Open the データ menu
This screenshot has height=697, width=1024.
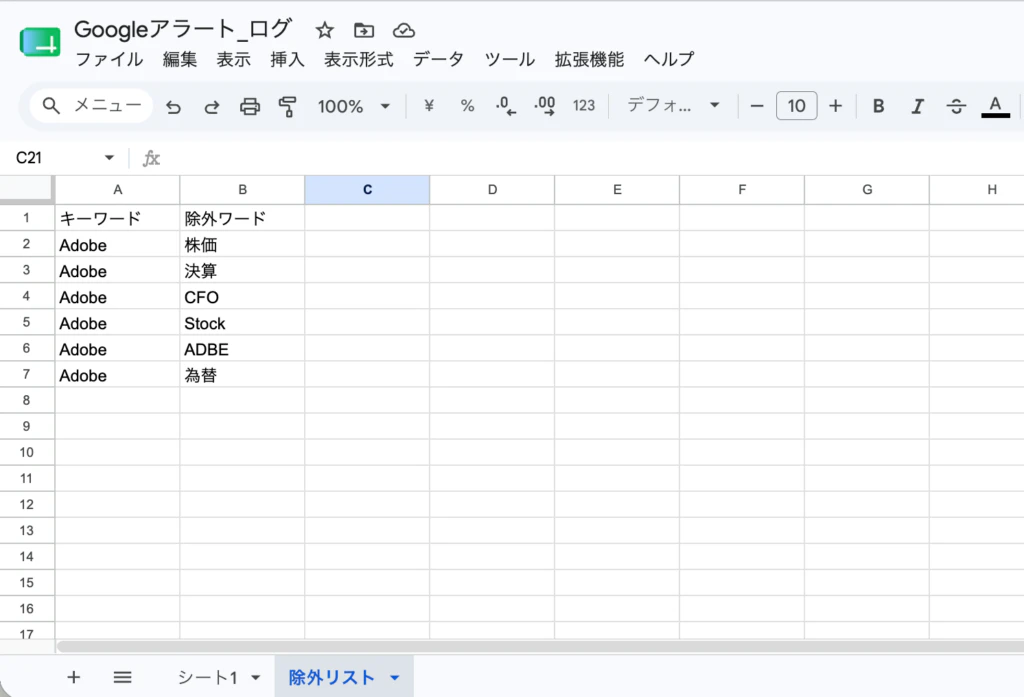(438, 59)
